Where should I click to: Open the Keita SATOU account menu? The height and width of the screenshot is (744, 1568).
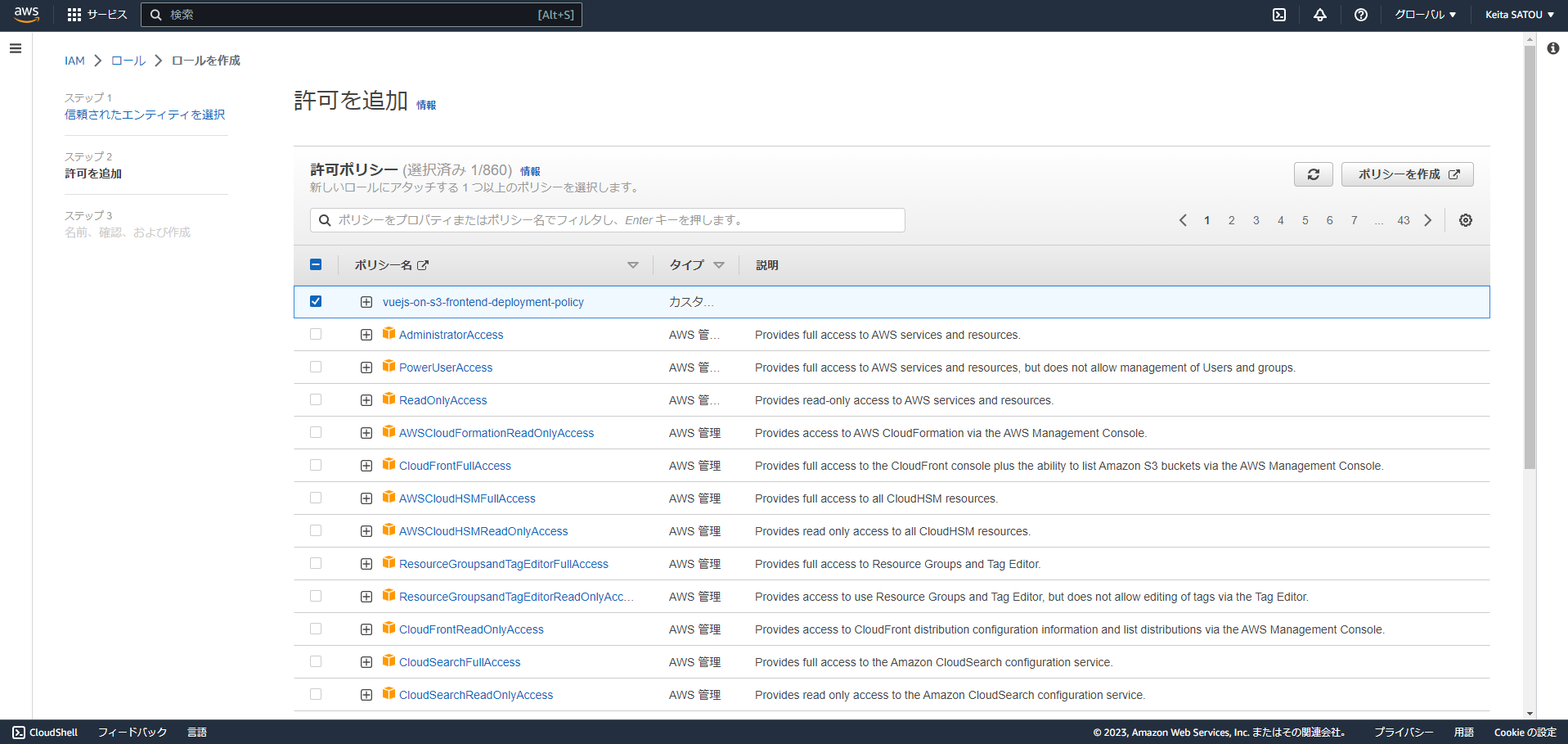pyautogui.click(x=1520, y=15)
